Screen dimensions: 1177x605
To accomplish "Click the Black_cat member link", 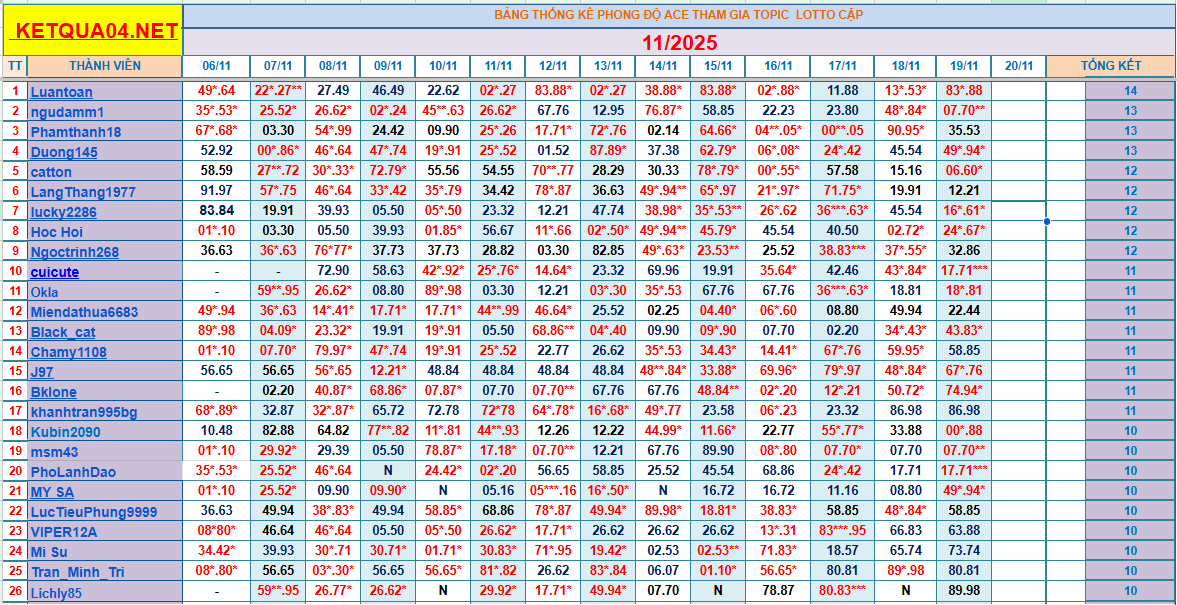I will tap(63, 332).
